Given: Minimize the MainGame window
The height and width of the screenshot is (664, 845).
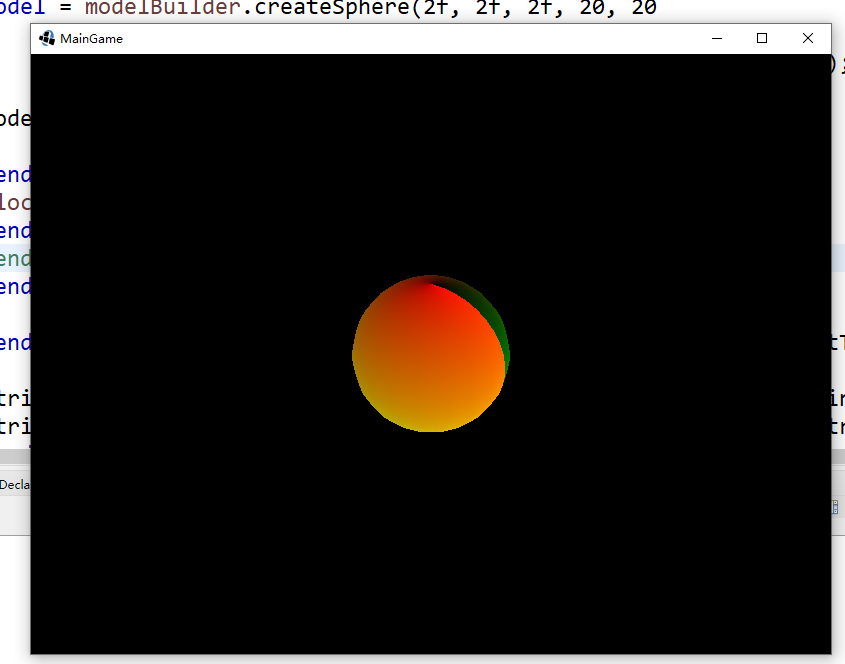Looking at the screenshot, I should (x=717, y=38).
